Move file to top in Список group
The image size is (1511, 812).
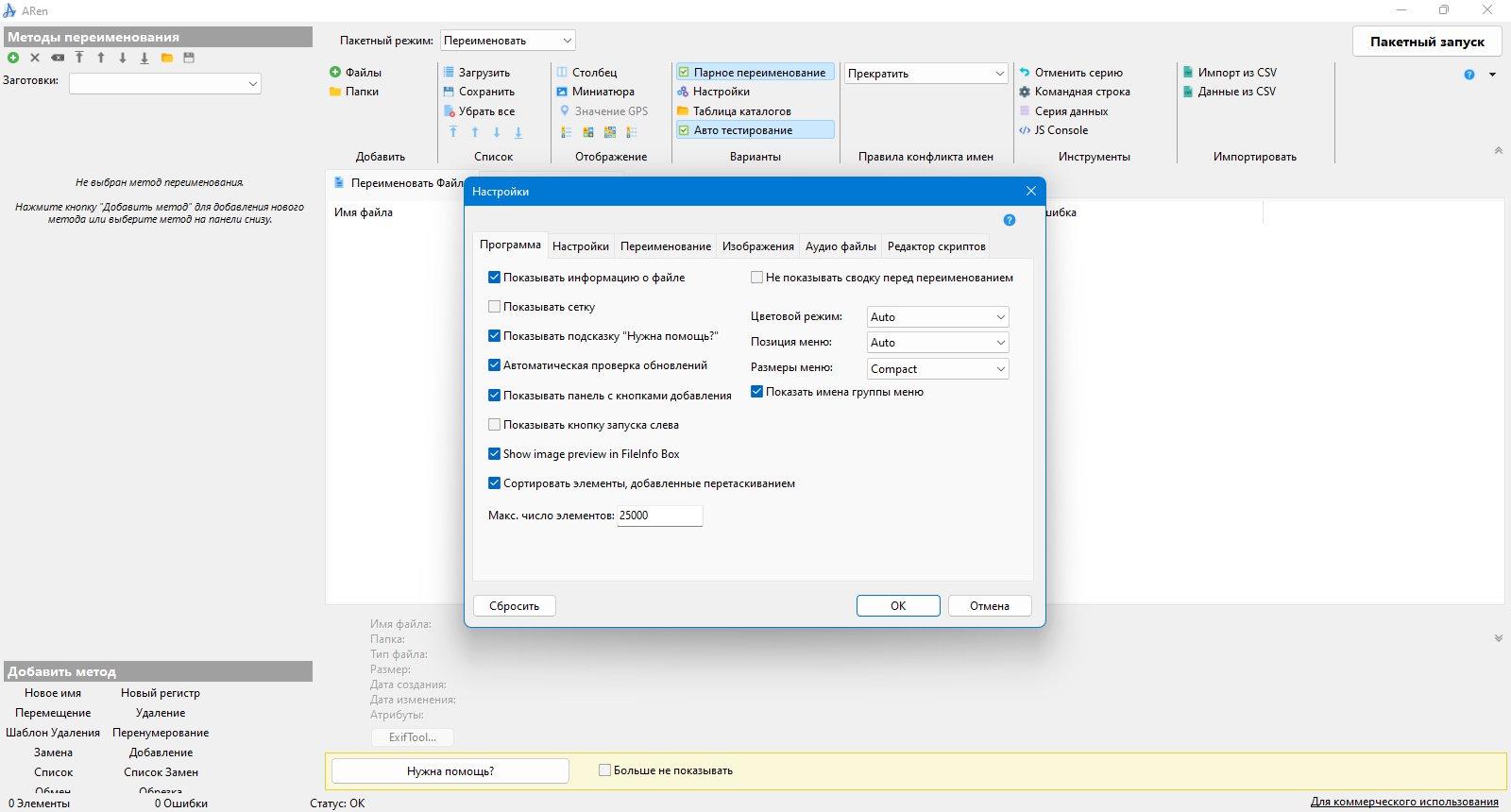pyautogui.click(x=453, y=132)
